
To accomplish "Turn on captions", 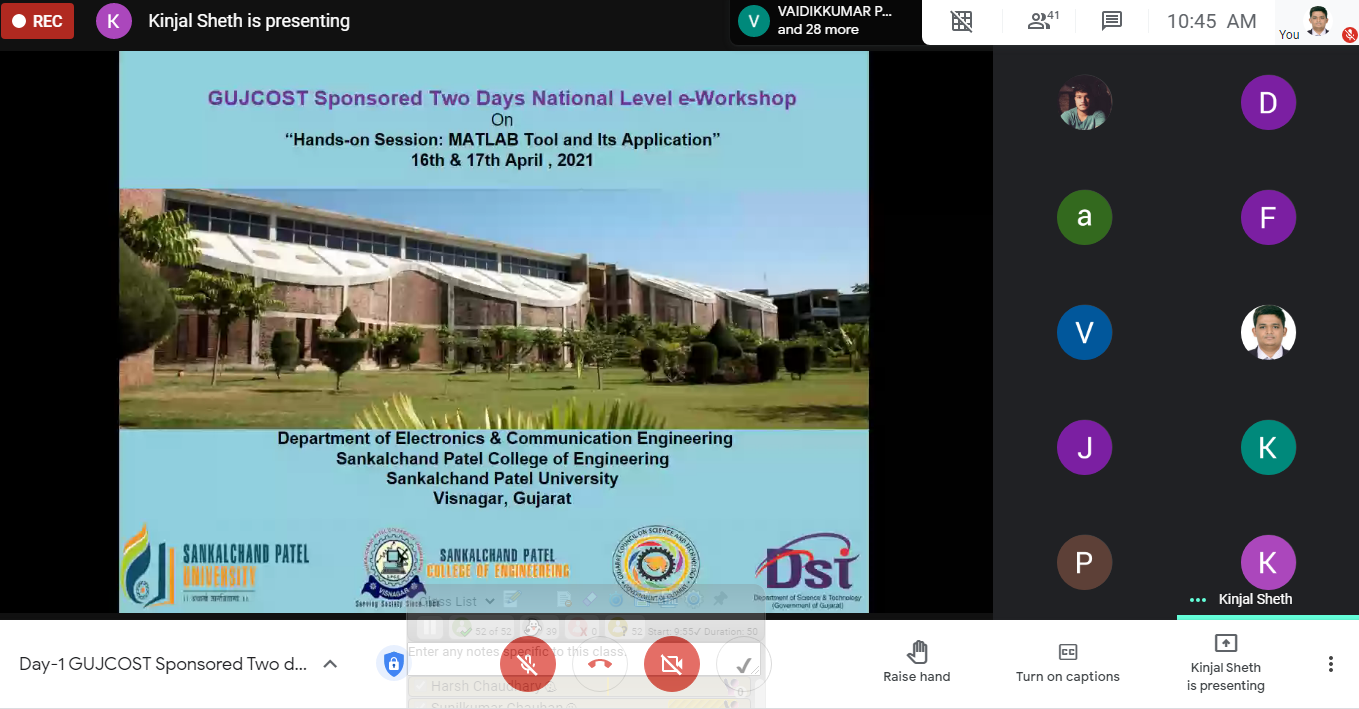I will 1067,664.
